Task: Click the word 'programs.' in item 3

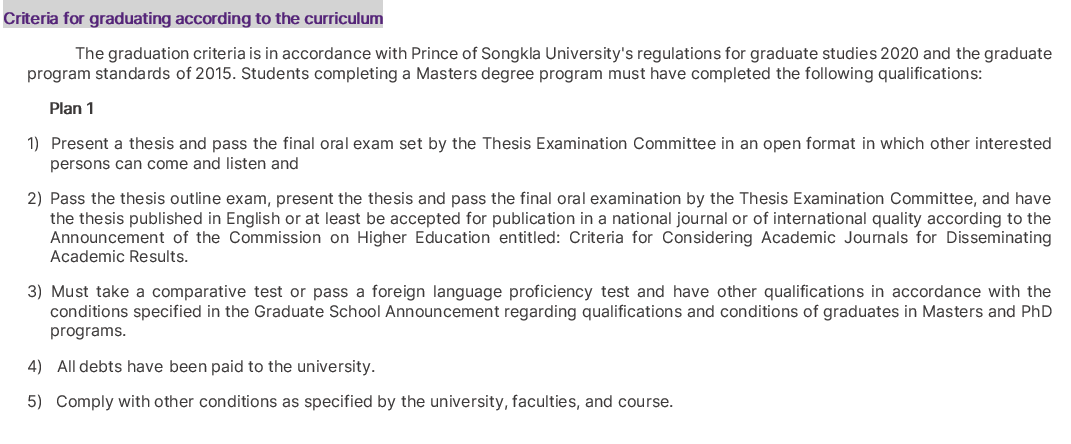Action: (x=88, y=331)
